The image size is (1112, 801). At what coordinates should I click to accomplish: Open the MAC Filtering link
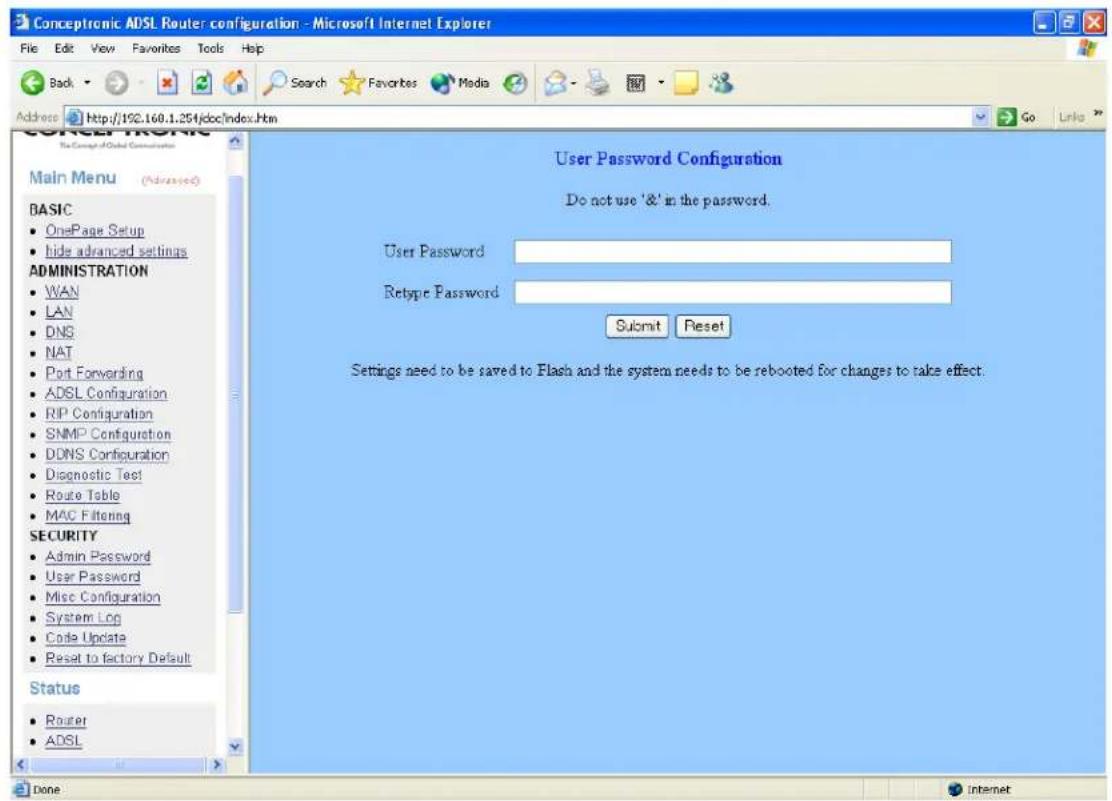click(88, 516)
